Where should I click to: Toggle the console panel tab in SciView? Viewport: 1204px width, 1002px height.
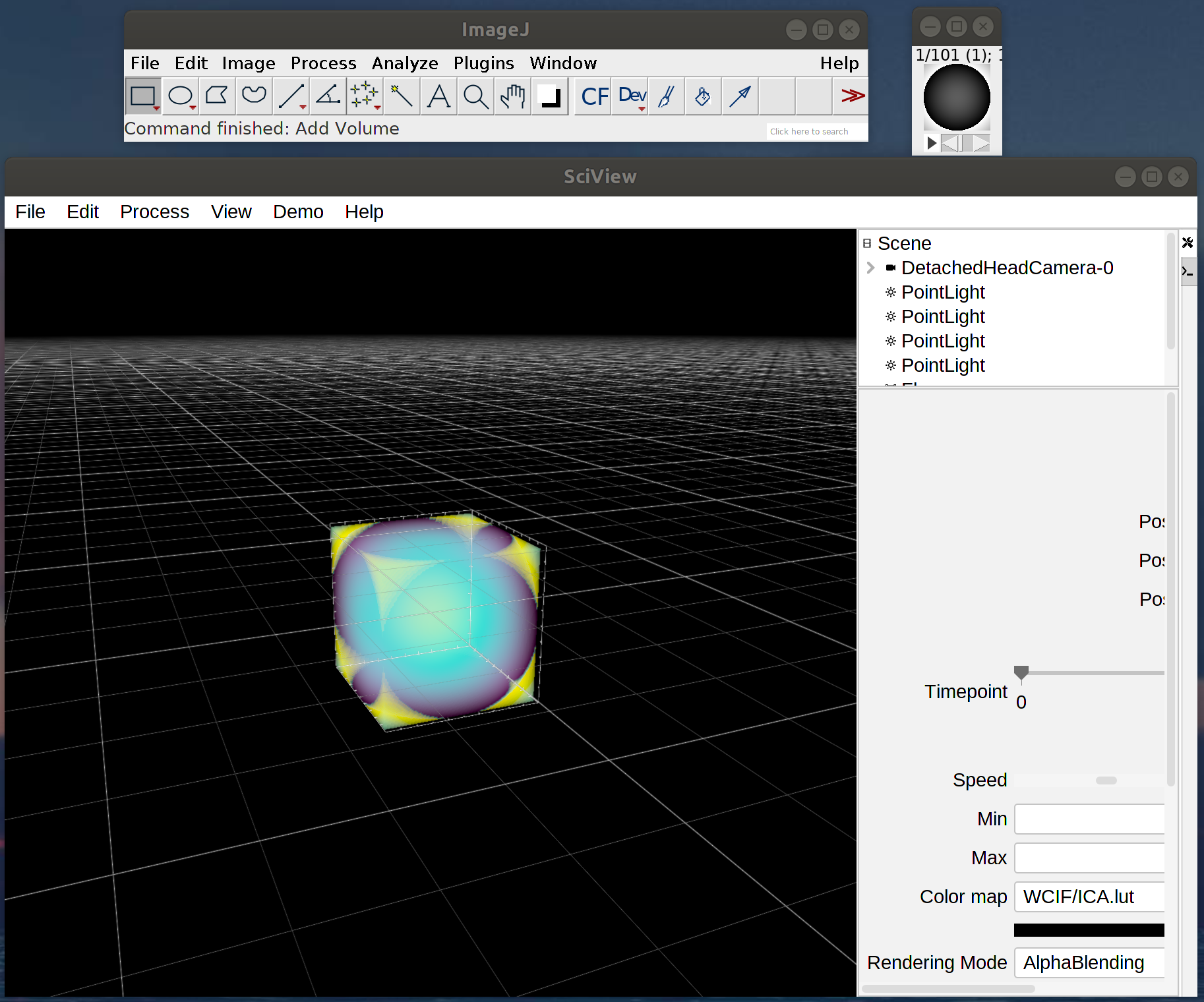pos(1188,271)
